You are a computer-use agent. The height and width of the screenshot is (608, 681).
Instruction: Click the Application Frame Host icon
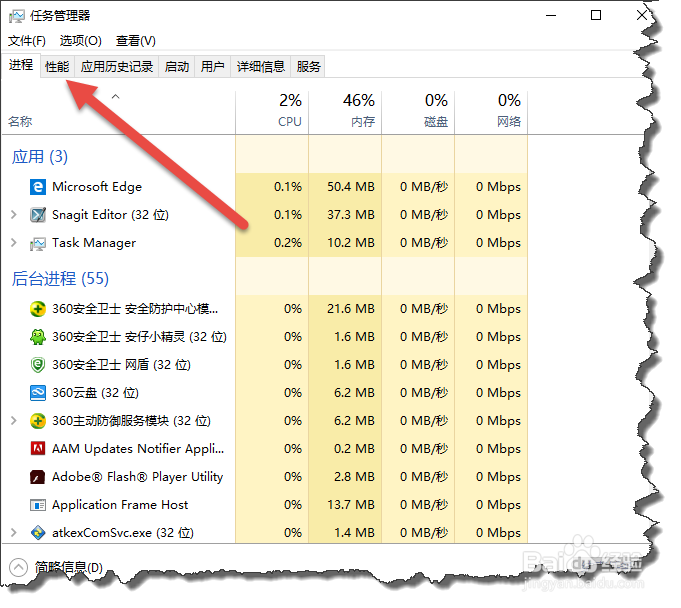click(38, 505)
